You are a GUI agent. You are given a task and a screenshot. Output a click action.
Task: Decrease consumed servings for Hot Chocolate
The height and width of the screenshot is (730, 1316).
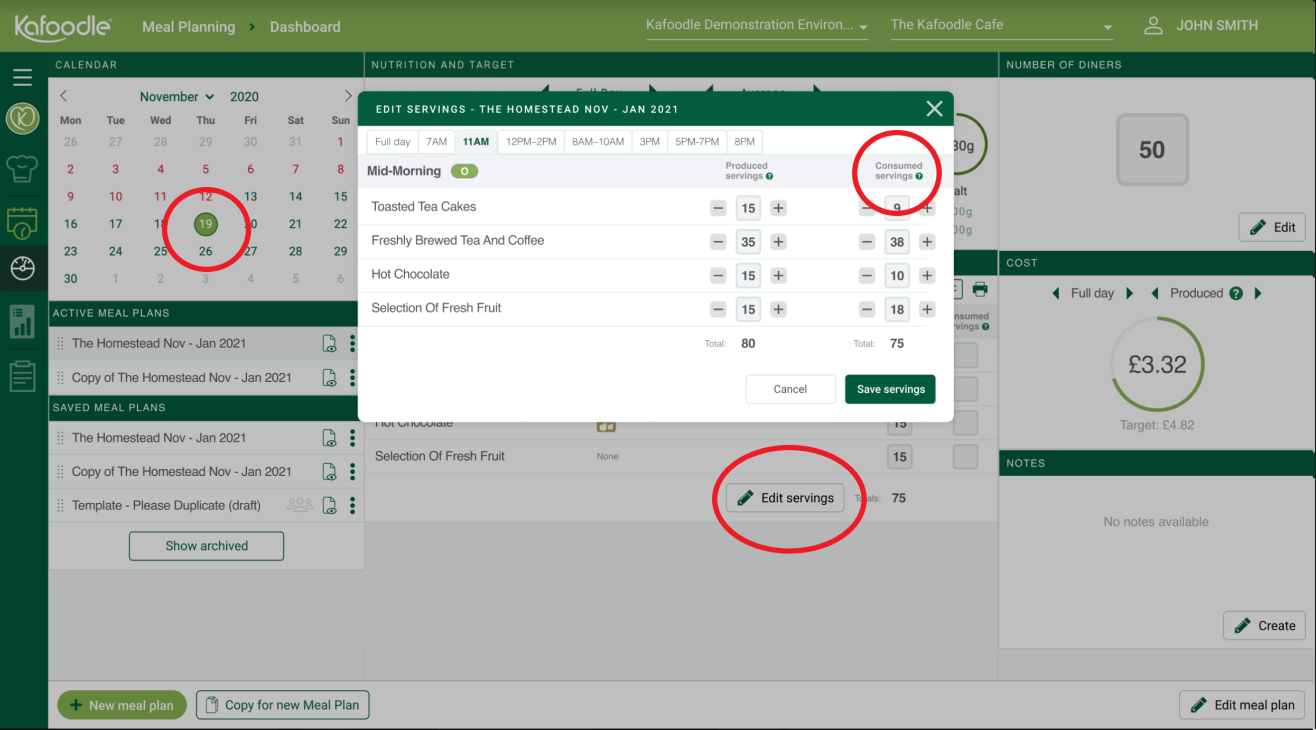point(867,276)
